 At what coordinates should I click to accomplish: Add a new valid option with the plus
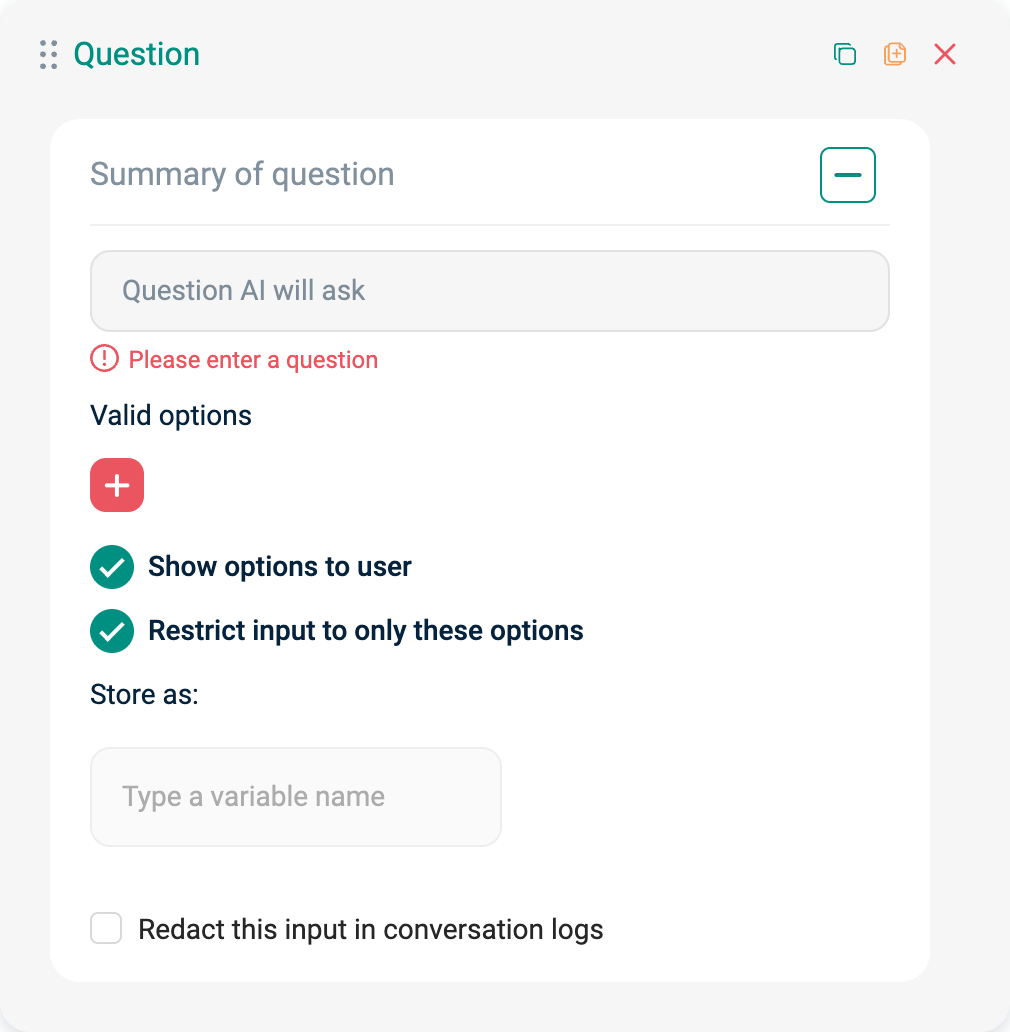point(116,485)
